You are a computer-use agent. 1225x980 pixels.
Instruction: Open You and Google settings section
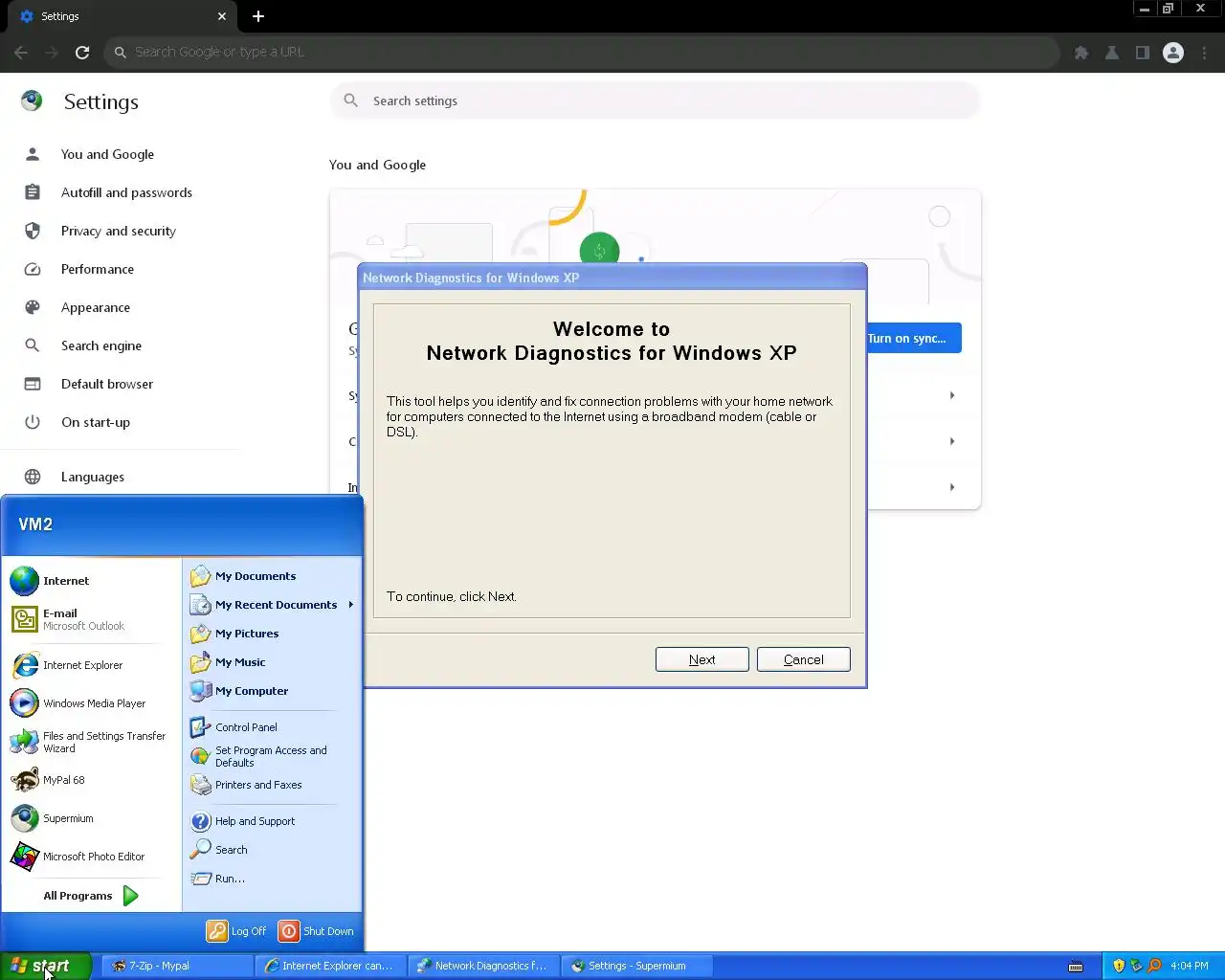tap(107, 154)
